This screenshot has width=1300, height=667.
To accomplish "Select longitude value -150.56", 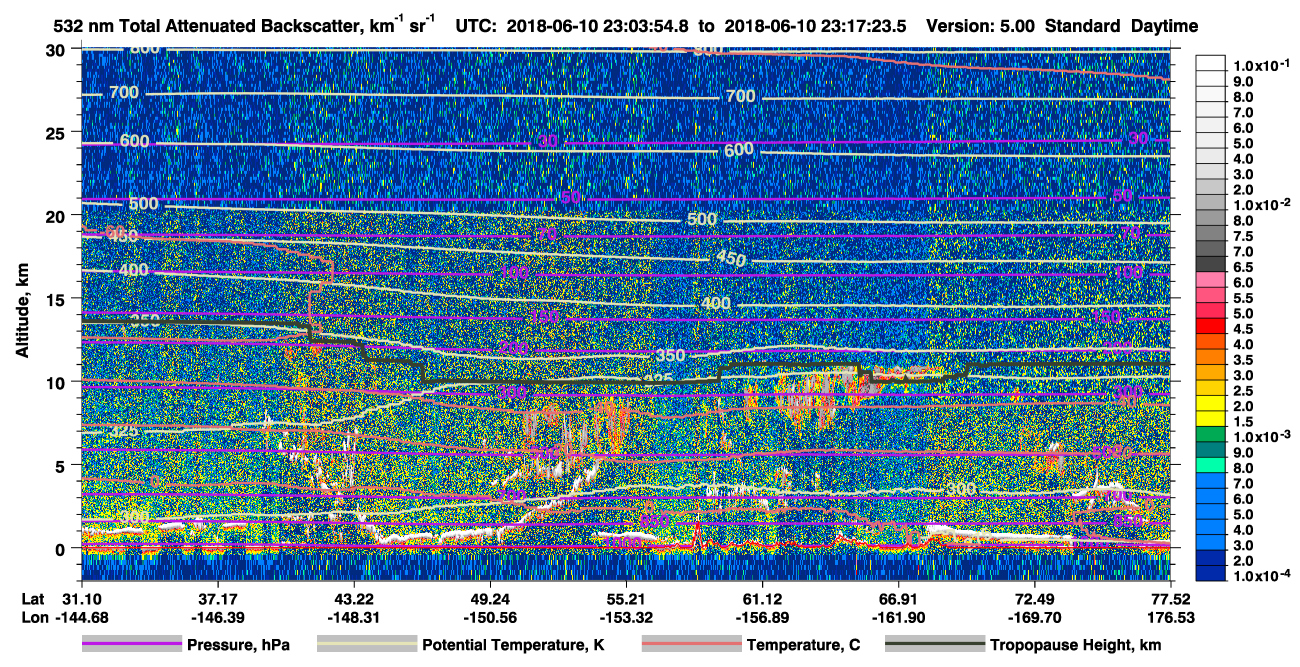I will [489, 617].
